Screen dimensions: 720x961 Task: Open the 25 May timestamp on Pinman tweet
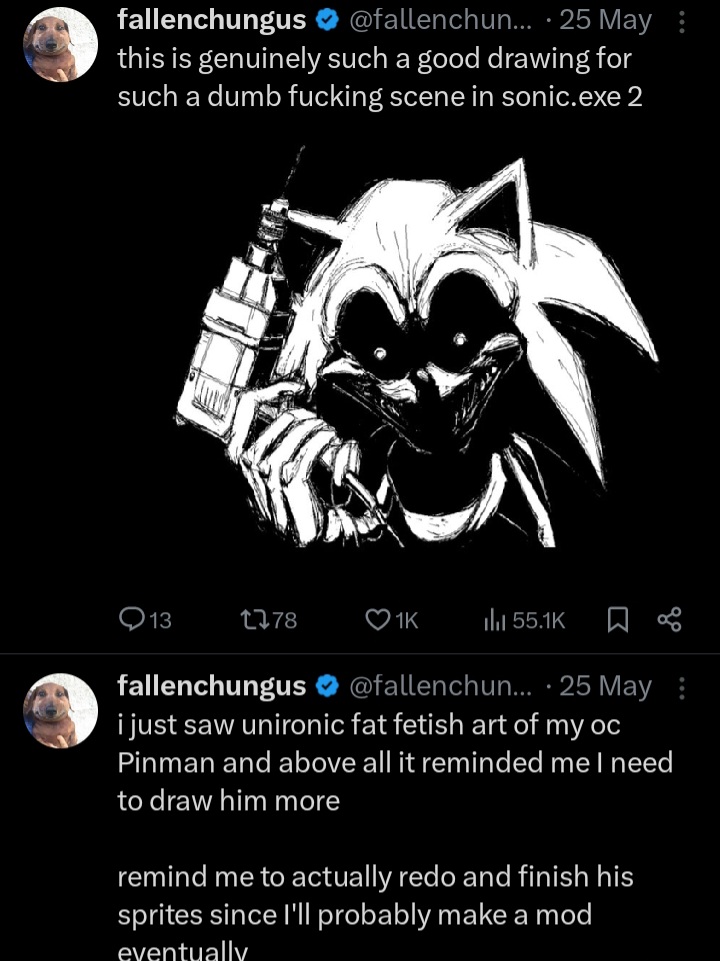[606, 686]
